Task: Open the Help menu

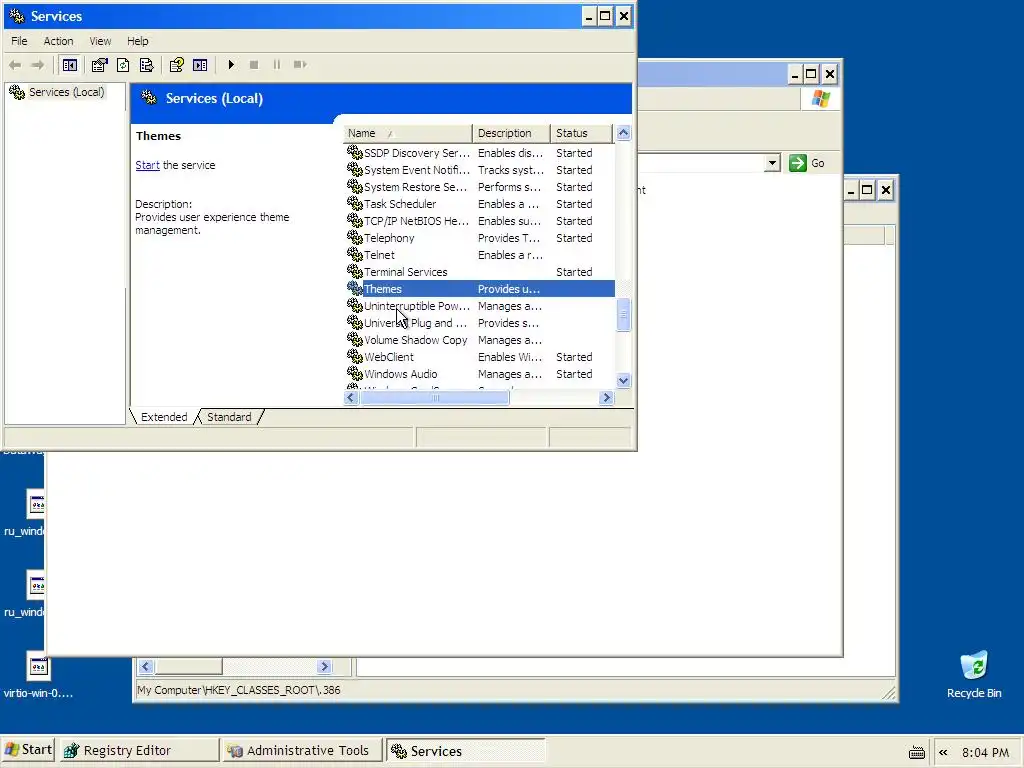Action: [x=137, y=41]
